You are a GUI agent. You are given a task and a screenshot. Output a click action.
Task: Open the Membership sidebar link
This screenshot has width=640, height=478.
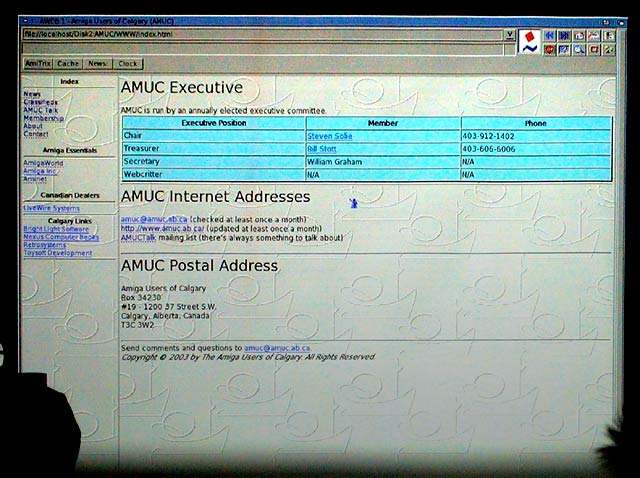click(x=44, y=118)
